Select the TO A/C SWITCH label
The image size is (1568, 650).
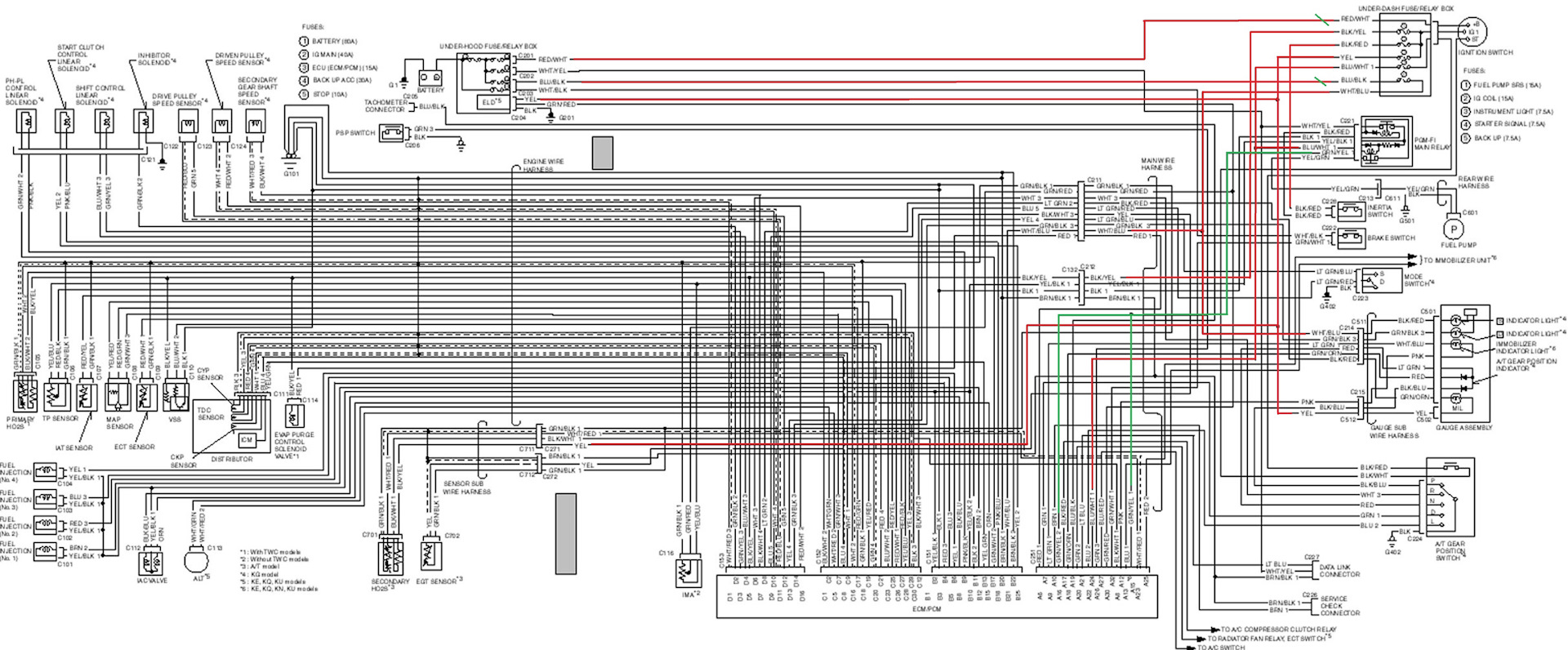click(1221, 647)
